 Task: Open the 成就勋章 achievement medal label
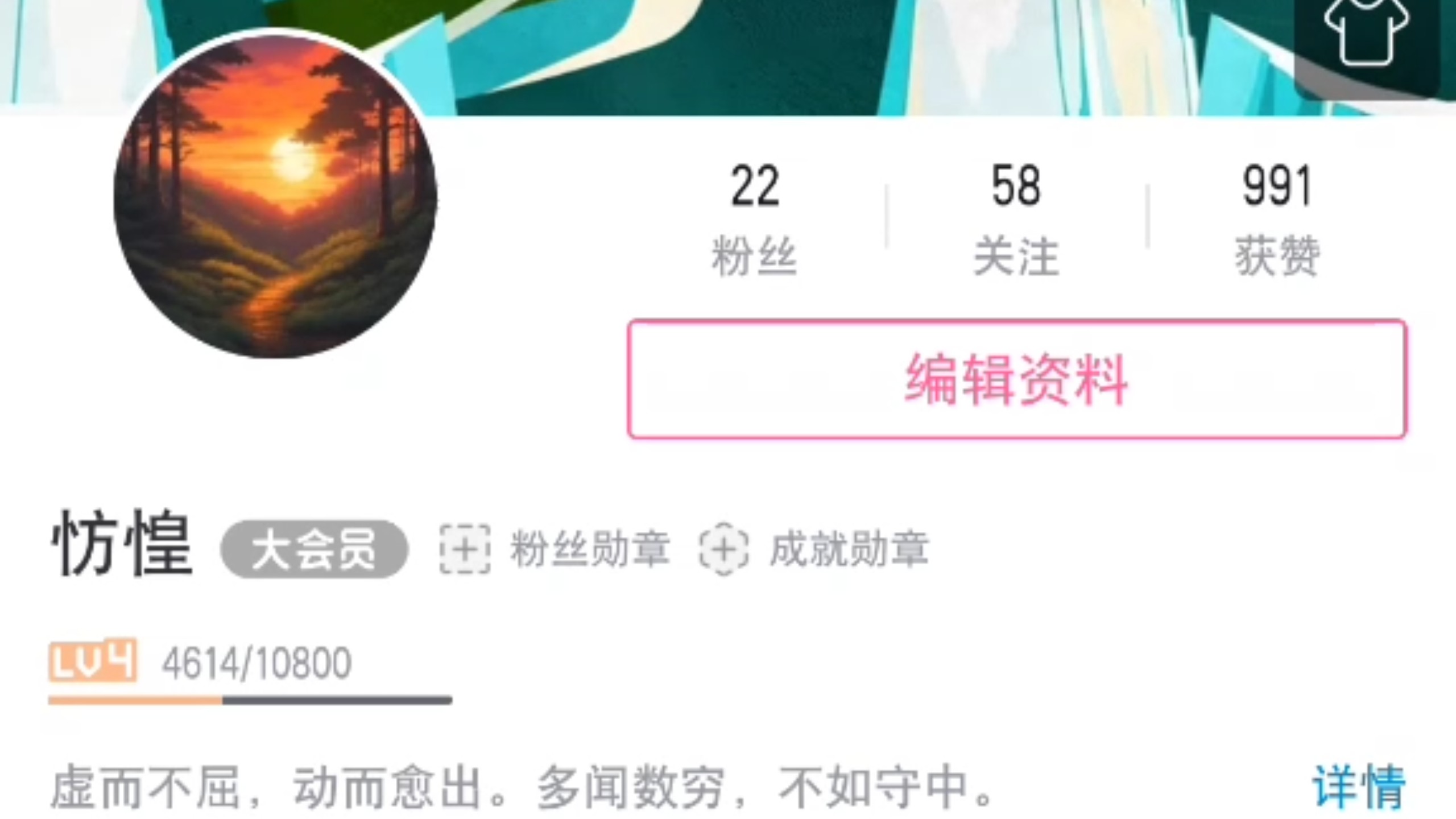(x=849, y=549)
